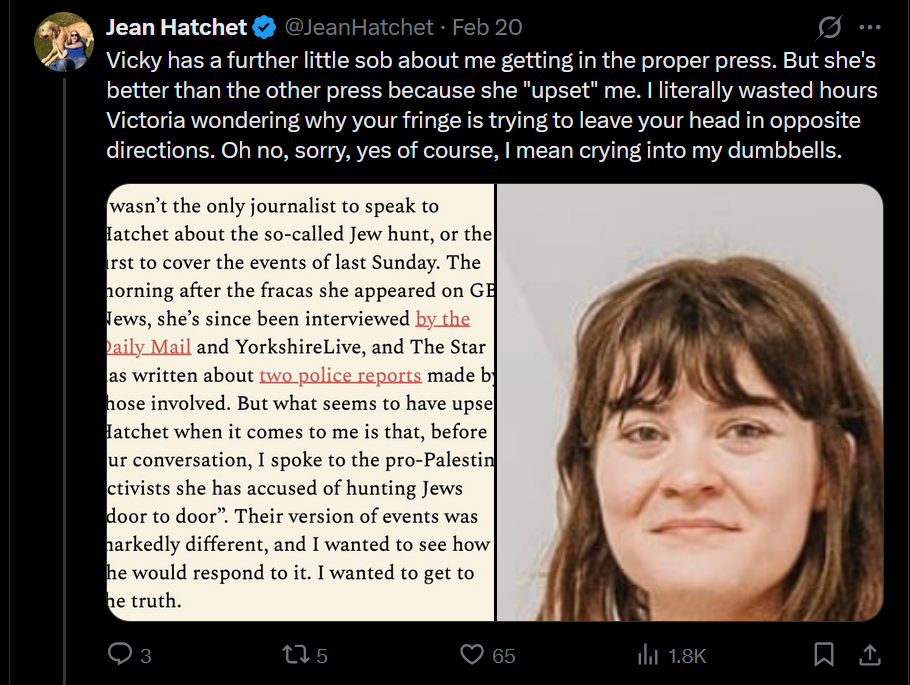
Task: Click the blue verified checkmark badge
Action: 264,27
